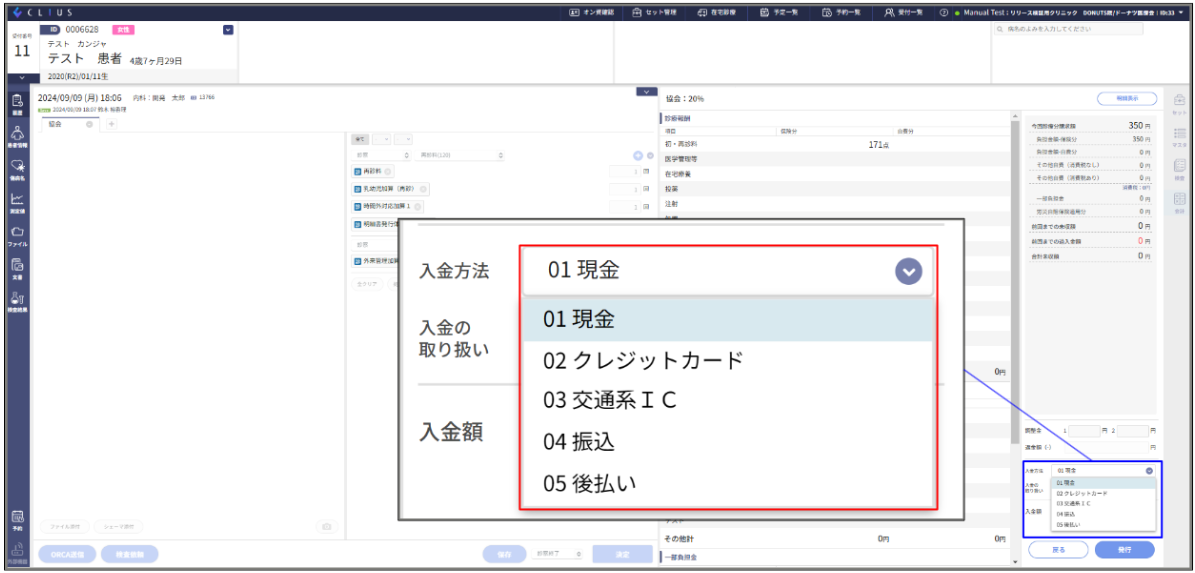Focus the 病名 search field
This screenshot has height=573, width=1195.
tap(1068, 29)
